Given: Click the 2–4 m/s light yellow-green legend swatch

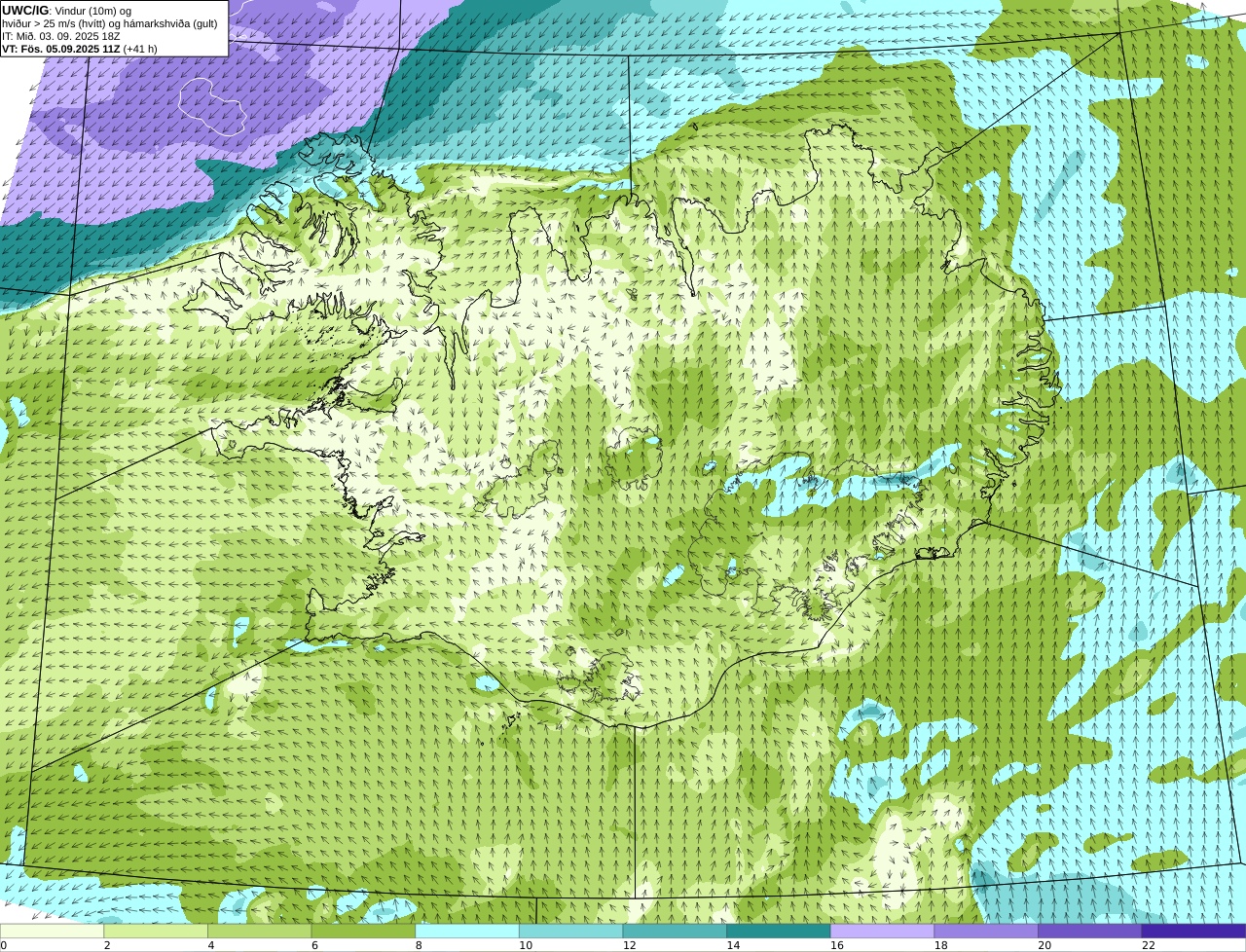Looking at the screenshot, I should [x=156, y=932].
